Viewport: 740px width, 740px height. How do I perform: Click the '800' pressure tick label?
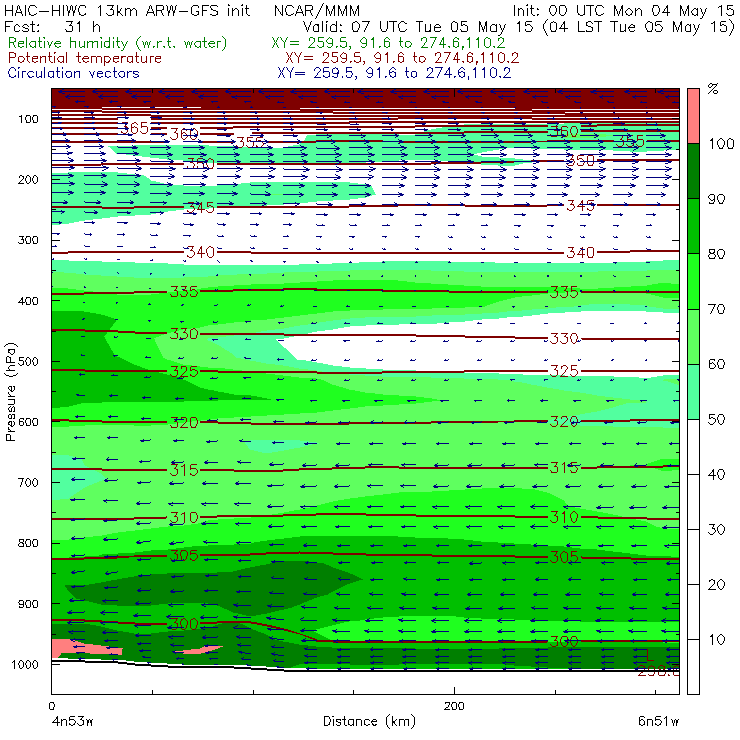28,543
